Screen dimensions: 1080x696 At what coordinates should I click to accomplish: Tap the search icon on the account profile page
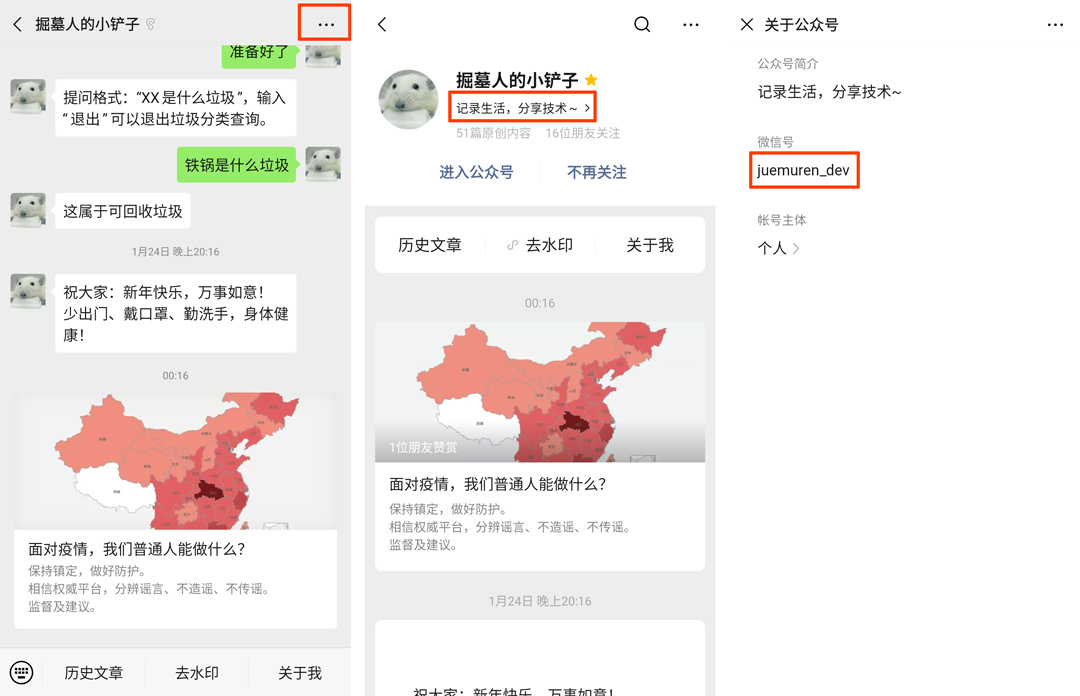point(641,23)
